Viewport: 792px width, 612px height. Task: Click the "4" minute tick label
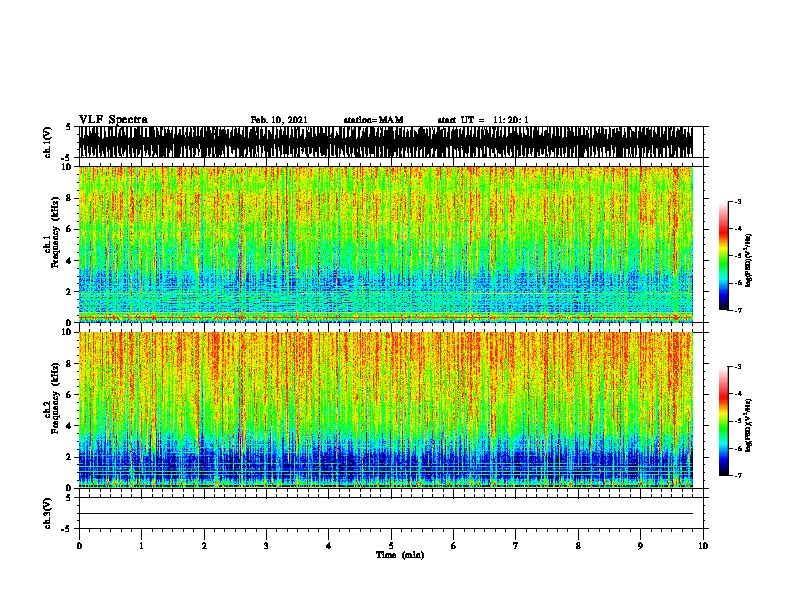click(329, 546)
